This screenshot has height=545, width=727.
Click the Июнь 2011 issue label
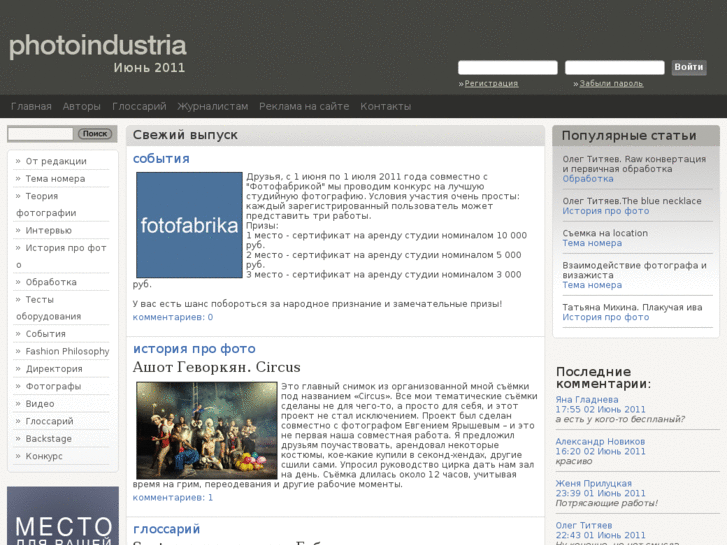coord(149,68)
